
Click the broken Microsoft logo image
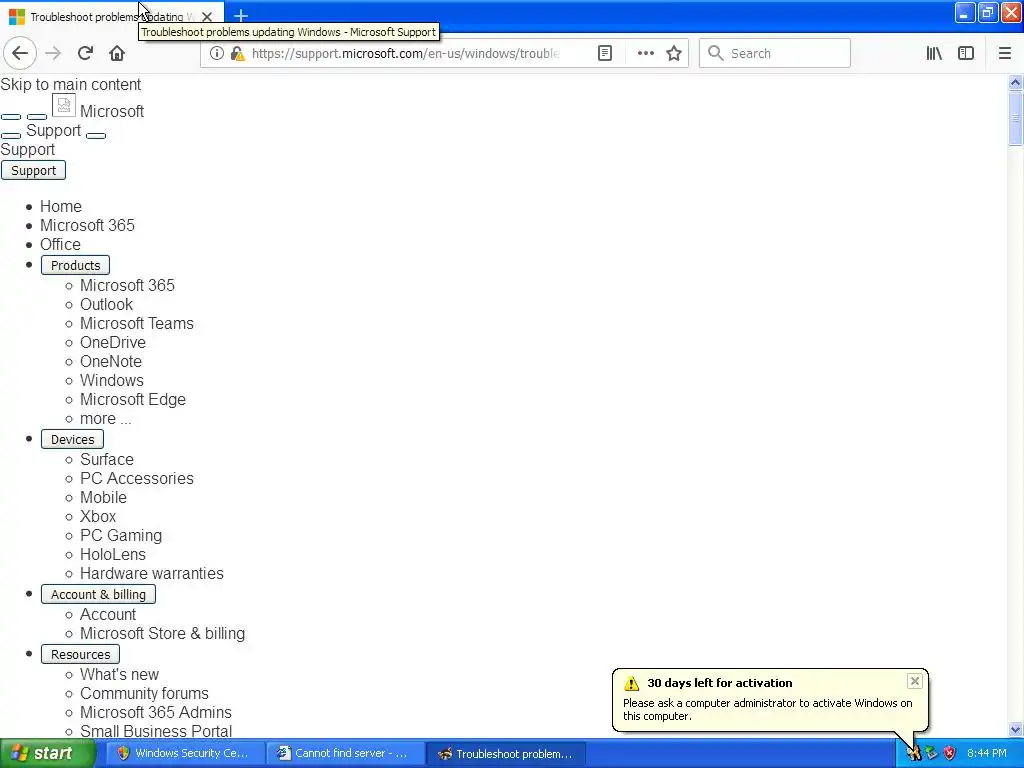tap(63, 104)
